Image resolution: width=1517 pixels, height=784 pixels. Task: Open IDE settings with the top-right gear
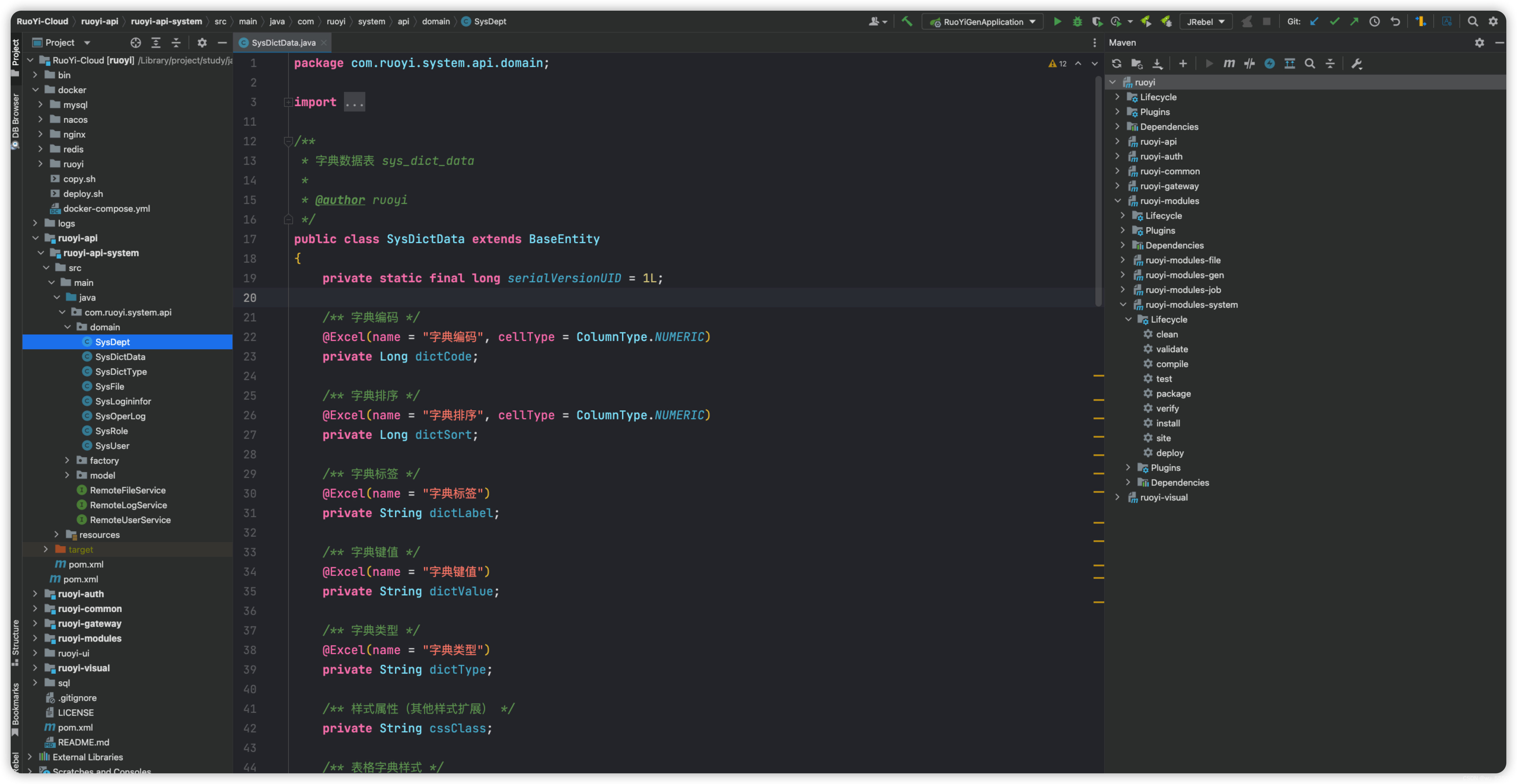click(1493, 21)
